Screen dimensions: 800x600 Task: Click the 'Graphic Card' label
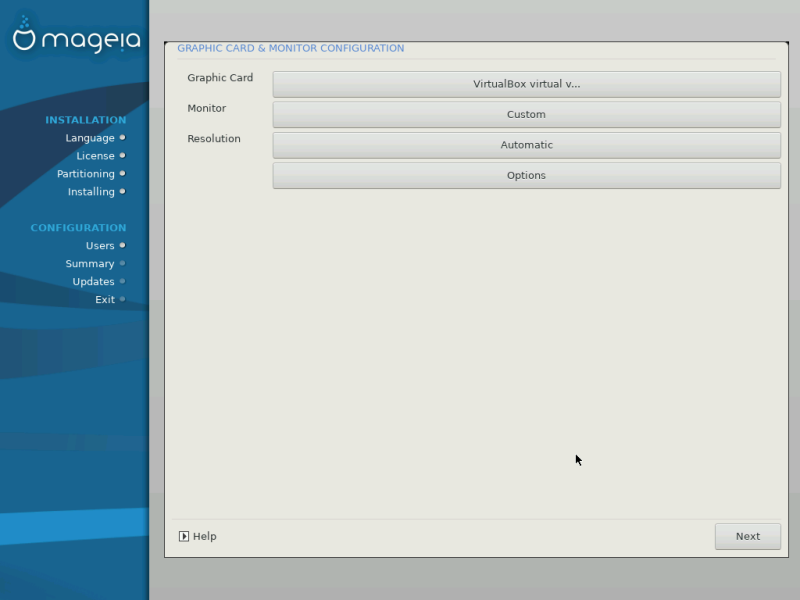click(x=220, y=78)
